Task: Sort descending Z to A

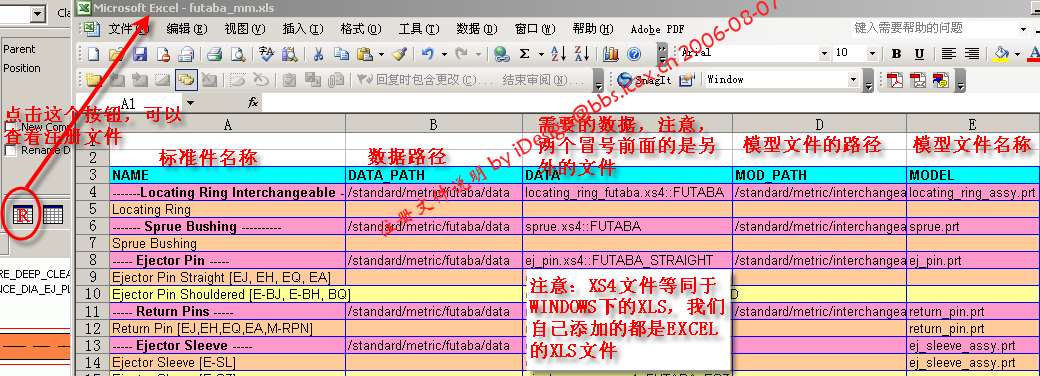Action: pyautogui.click(x=582, y=54)
